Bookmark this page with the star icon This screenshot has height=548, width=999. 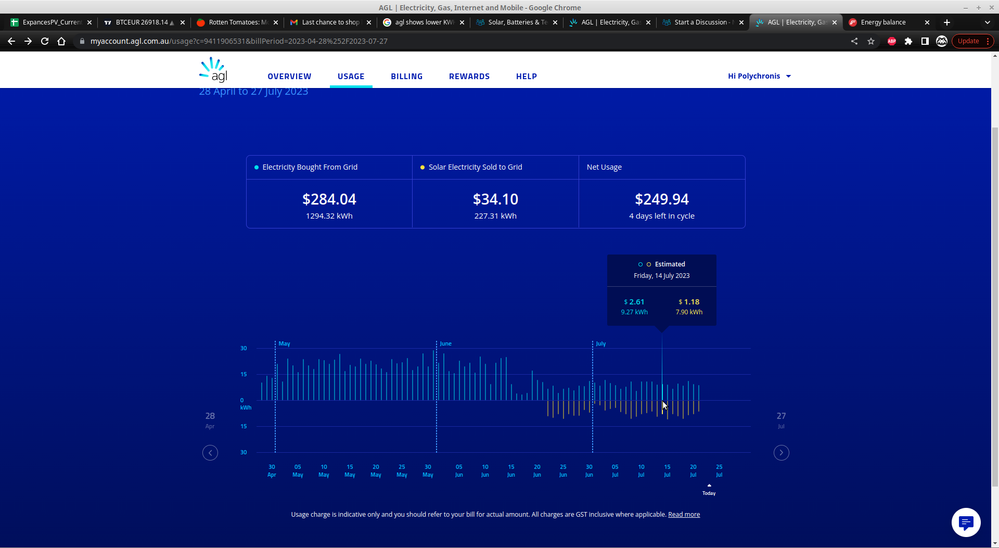[871, 41]
